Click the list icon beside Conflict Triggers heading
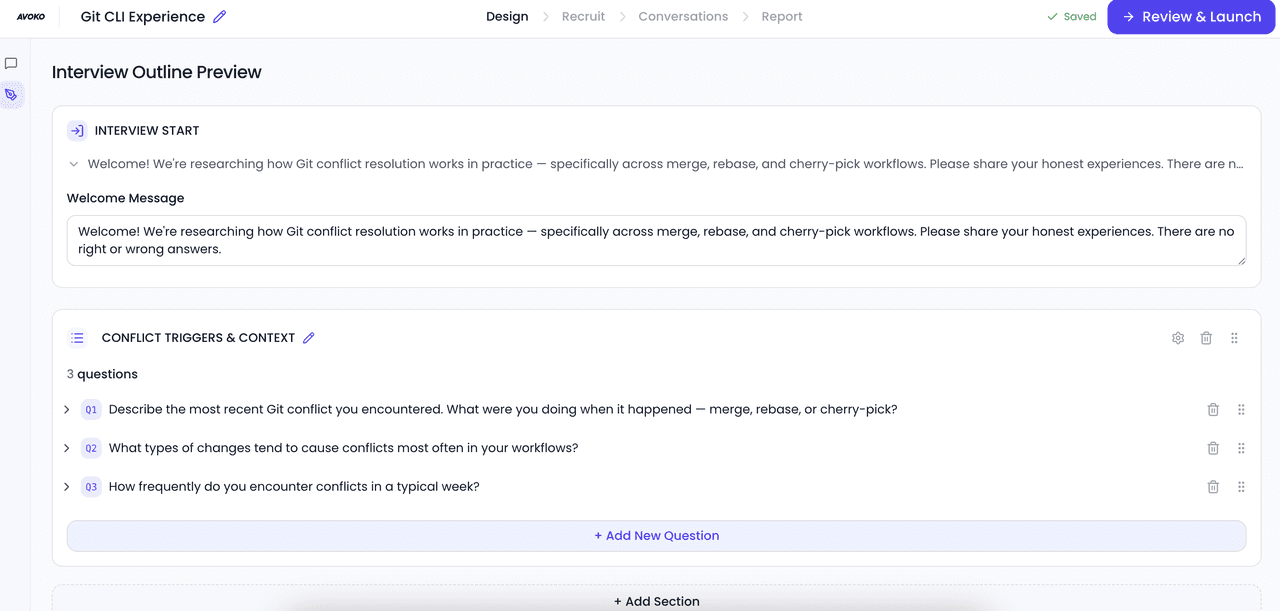Screen dimensions: 1280x611 click(x=77, y=337)
